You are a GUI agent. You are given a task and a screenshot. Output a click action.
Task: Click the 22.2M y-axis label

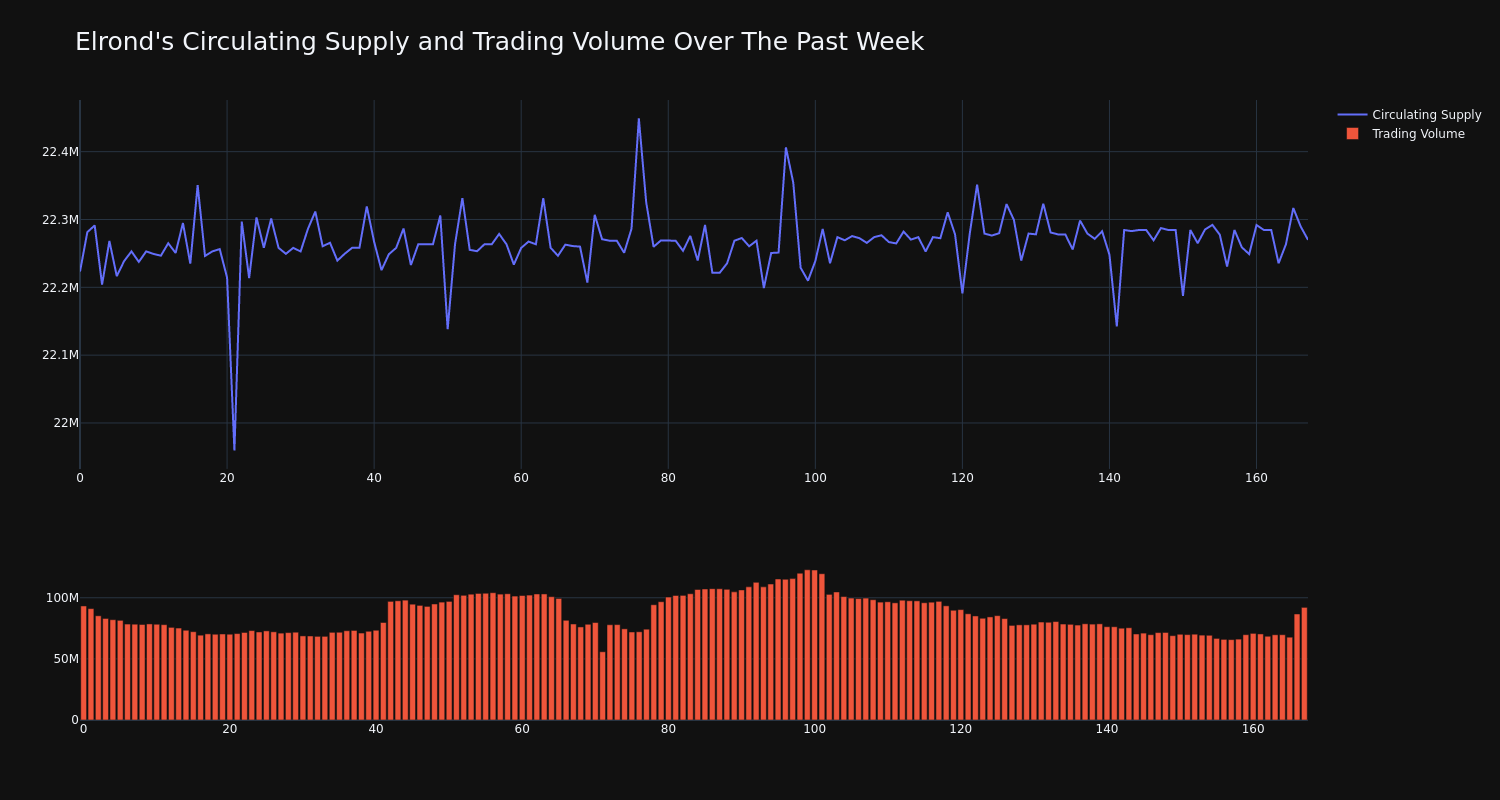point(60,288)
